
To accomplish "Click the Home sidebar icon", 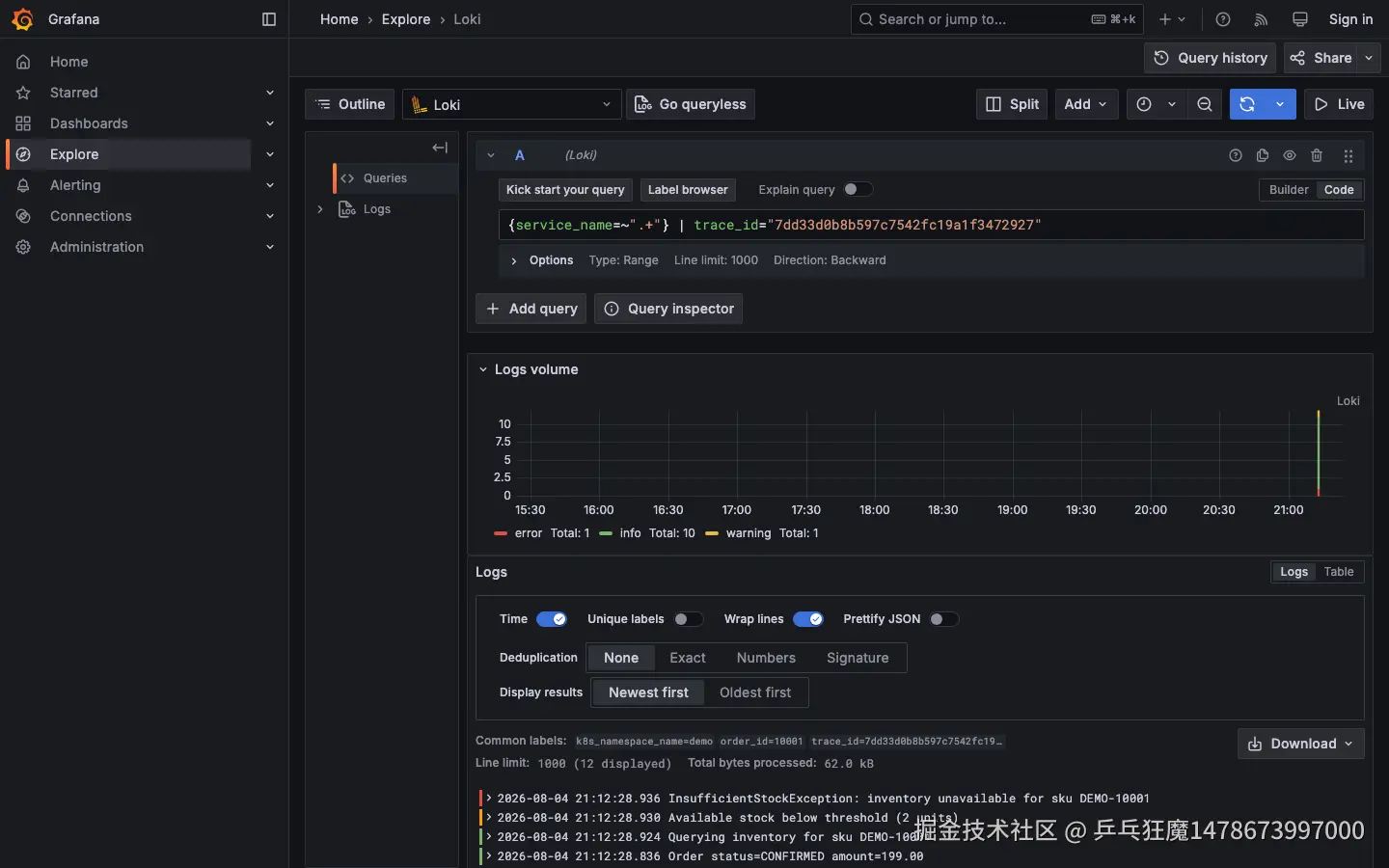I will [24, 62].
